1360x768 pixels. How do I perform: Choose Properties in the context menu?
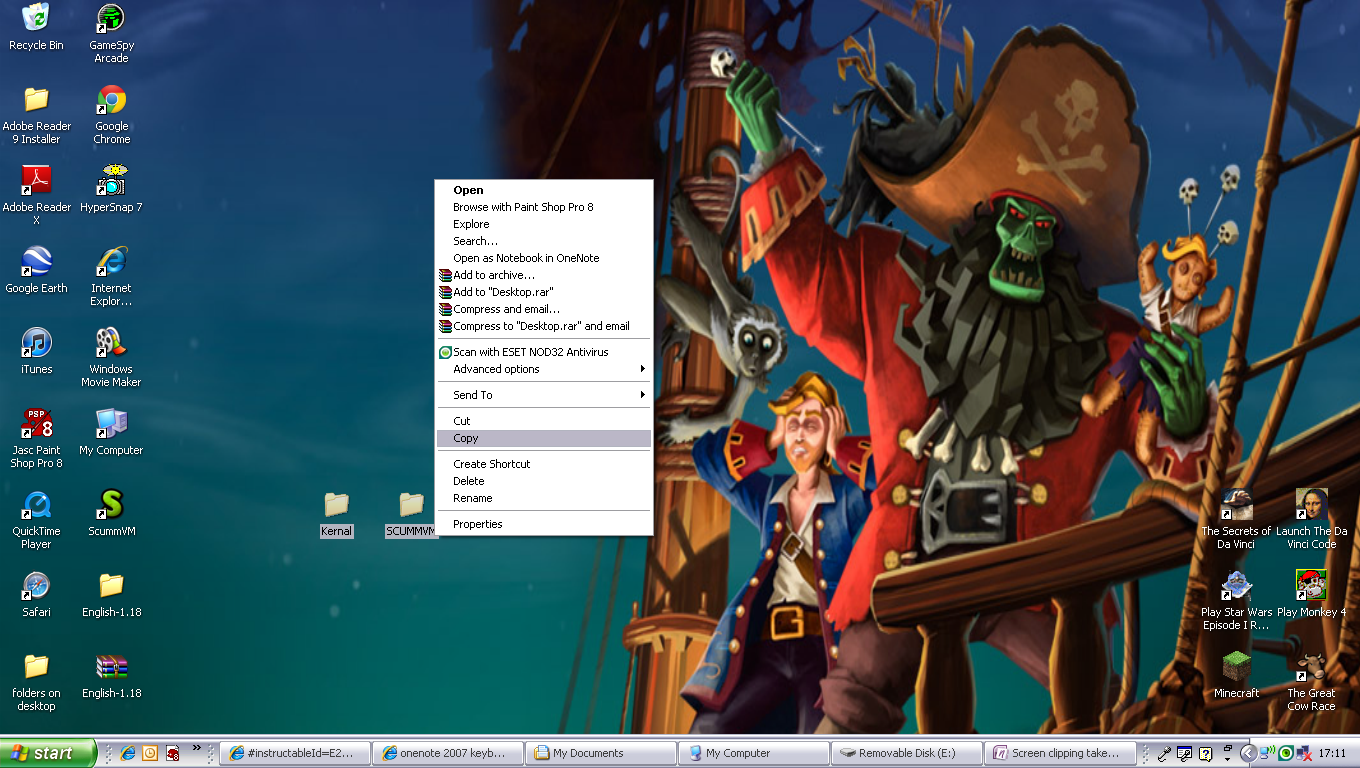point(544,524)
